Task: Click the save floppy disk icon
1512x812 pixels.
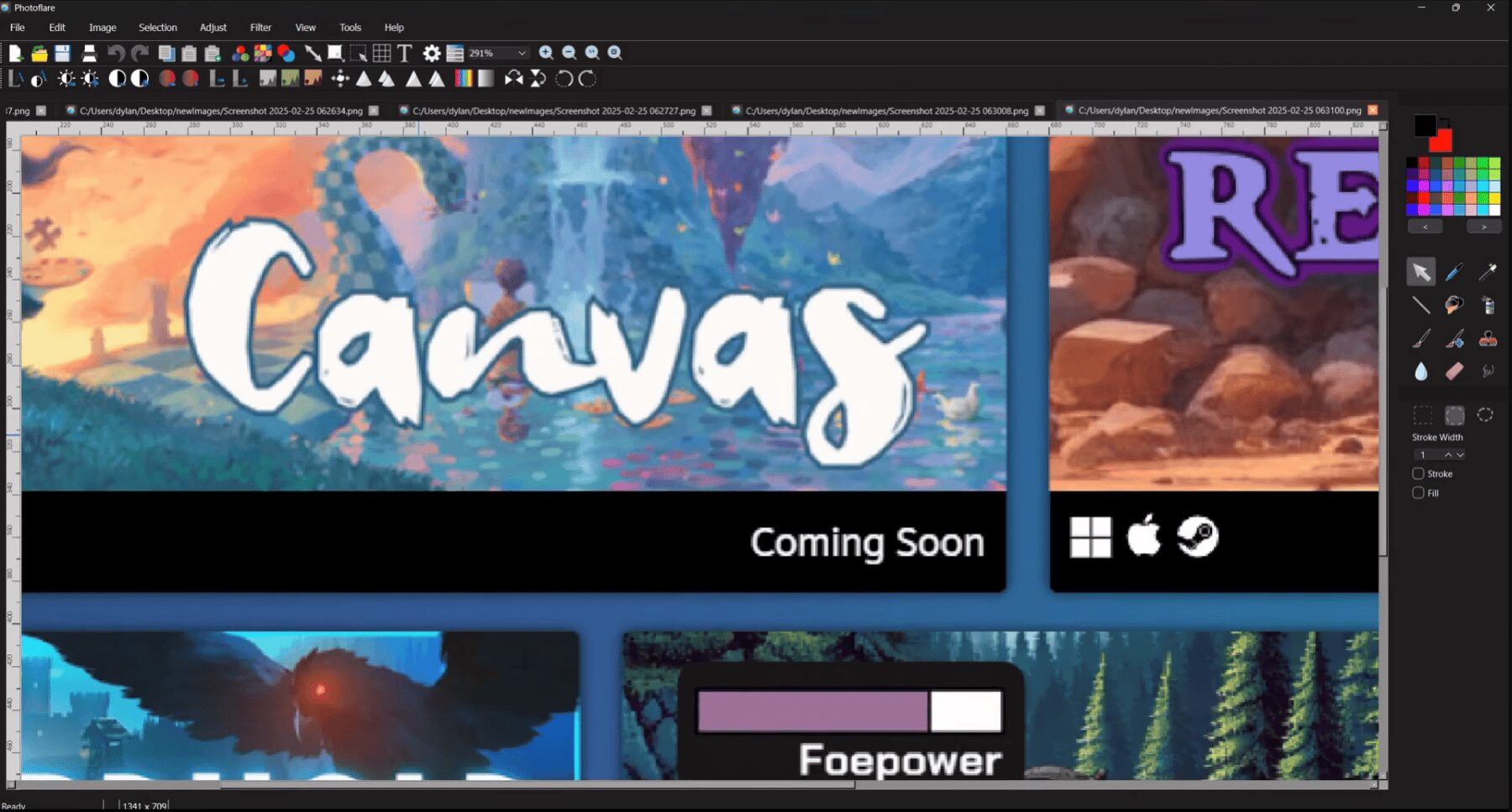Action: coord(62,53)
